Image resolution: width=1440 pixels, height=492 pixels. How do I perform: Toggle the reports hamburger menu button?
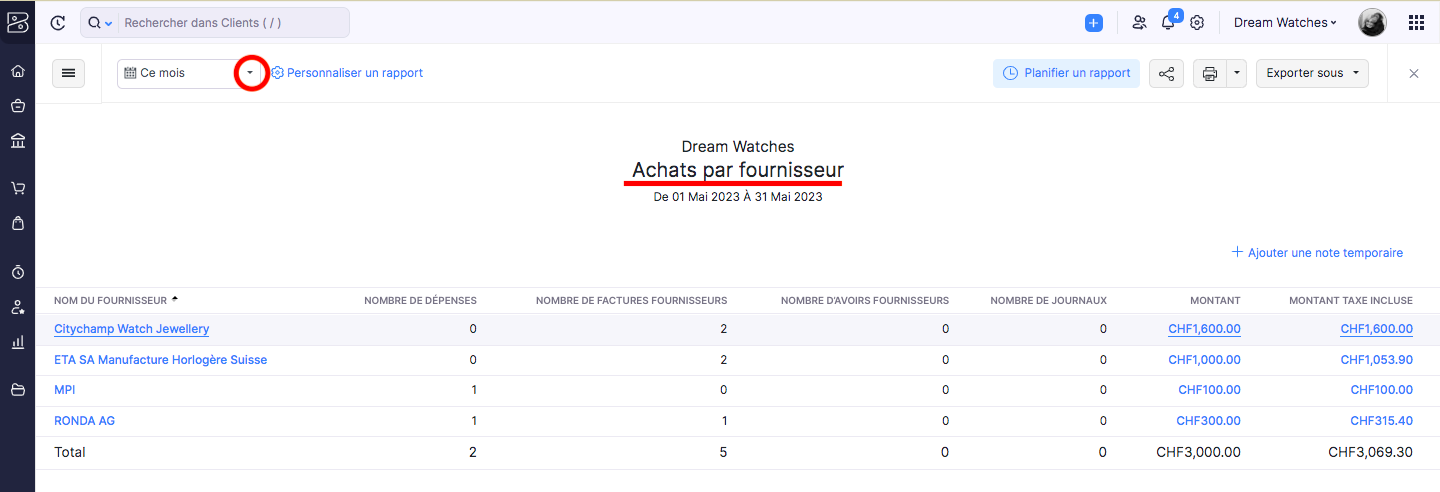click(x=69, y=73)
